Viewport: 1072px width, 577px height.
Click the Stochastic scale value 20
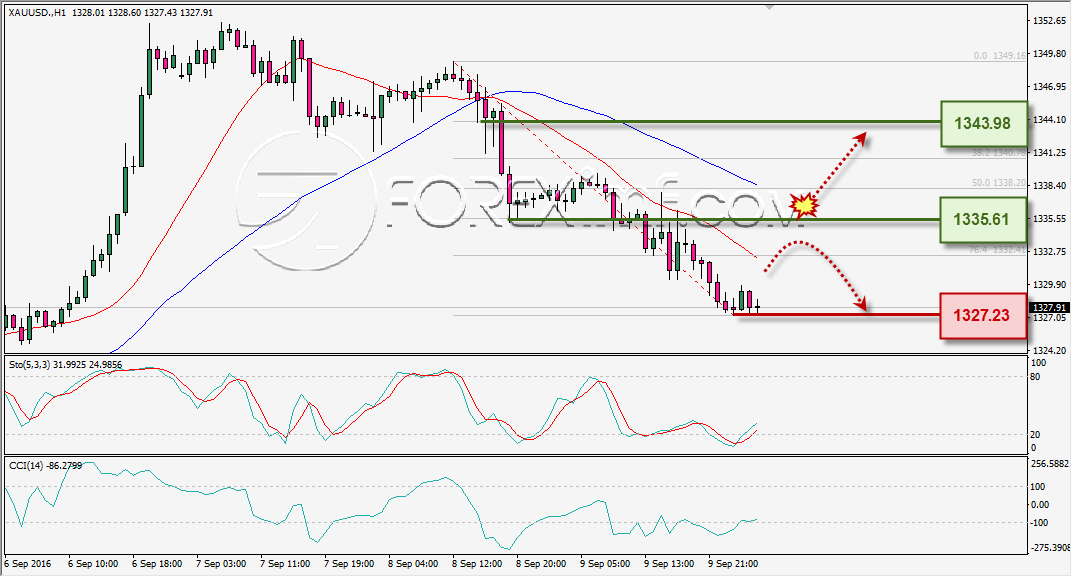pos(1035,435)
